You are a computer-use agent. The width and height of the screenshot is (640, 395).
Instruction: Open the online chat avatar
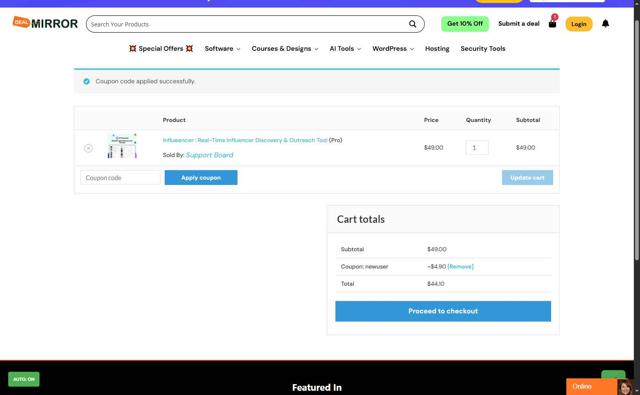tap(625, 387)
